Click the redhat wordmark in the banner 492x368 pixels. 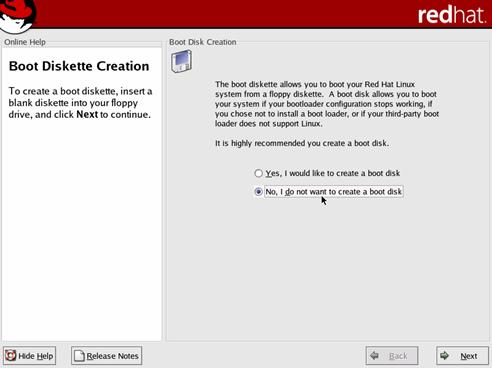click(x=451, y=15)
